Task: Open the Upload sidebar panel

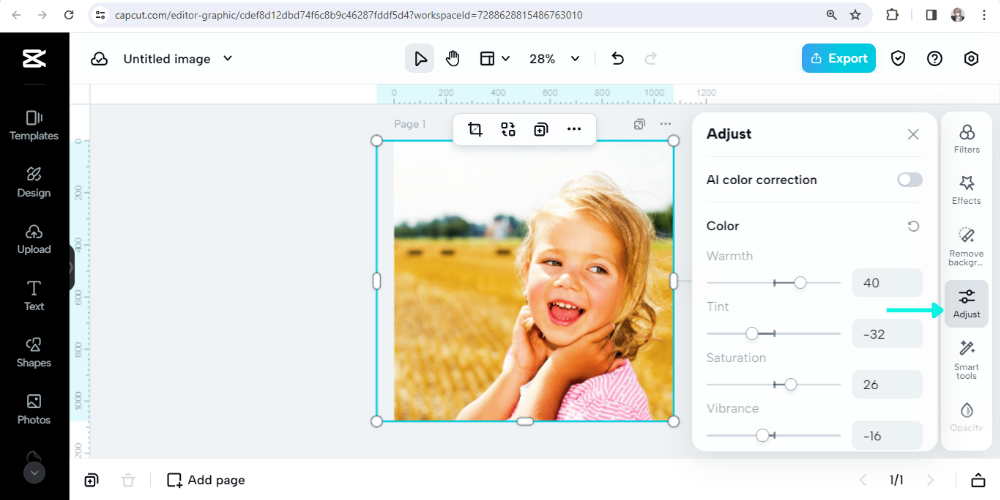Action: pos(34,239)
